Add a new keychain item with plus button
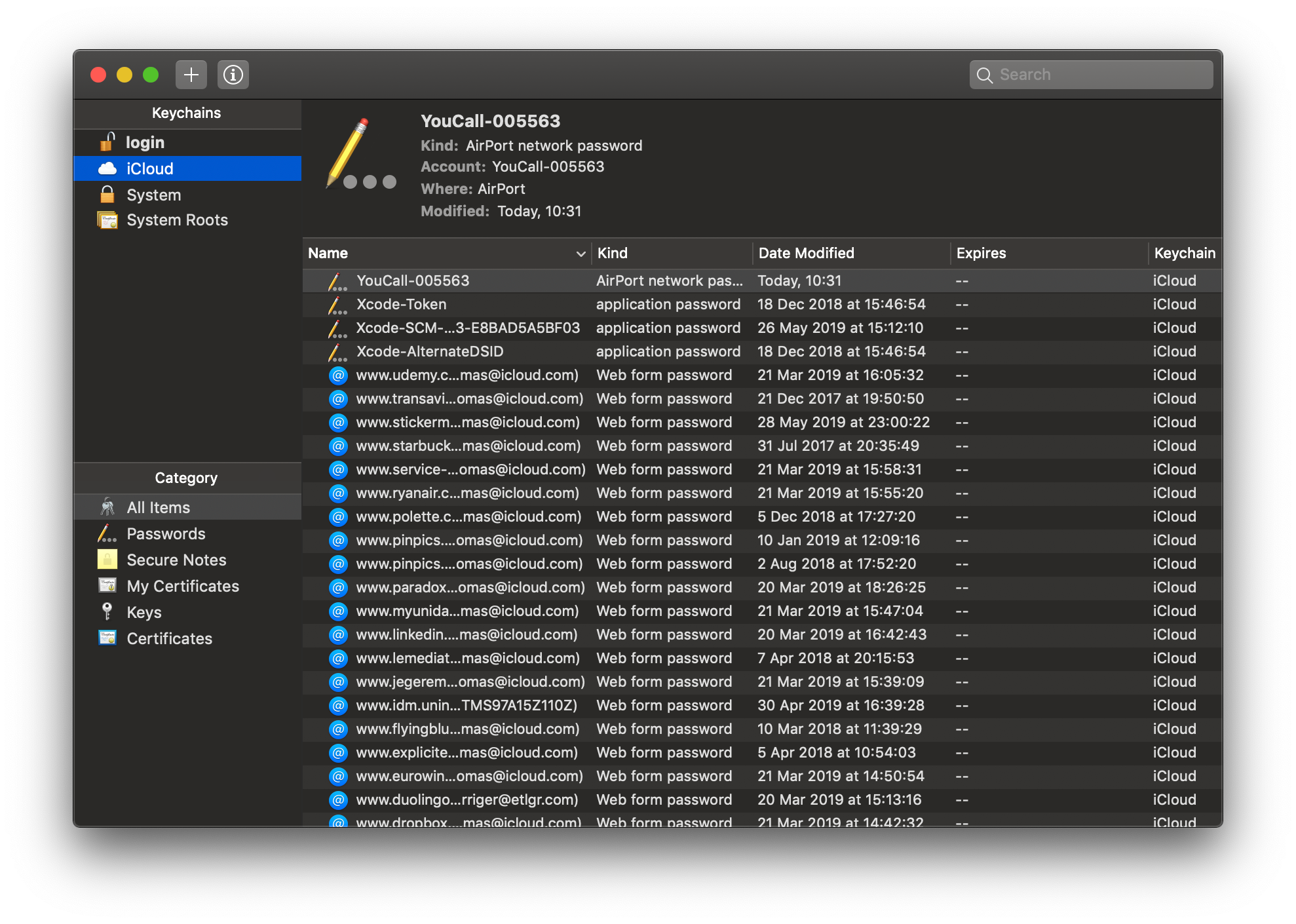This screenshot has height=924, width=1296. pos(191,74)
